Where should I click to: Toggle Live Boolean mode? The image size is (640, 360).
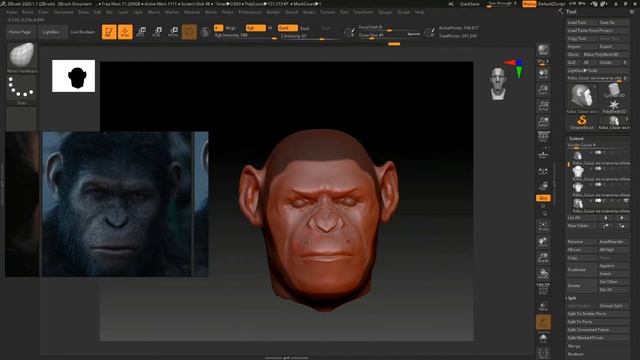83,32
